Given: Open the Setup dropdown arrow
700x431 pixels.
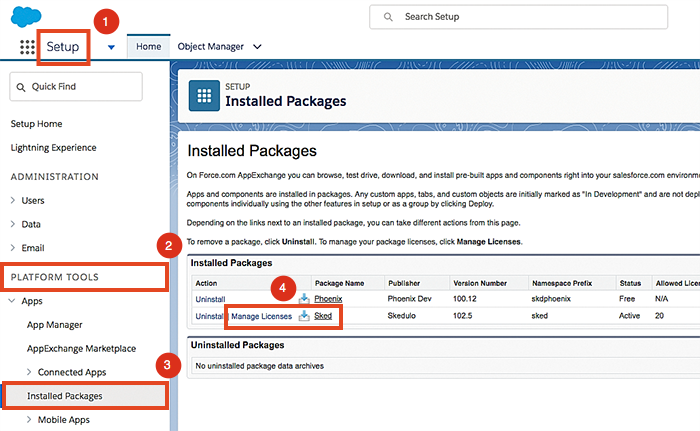Looking at the screenshot, I should (111, 47).
